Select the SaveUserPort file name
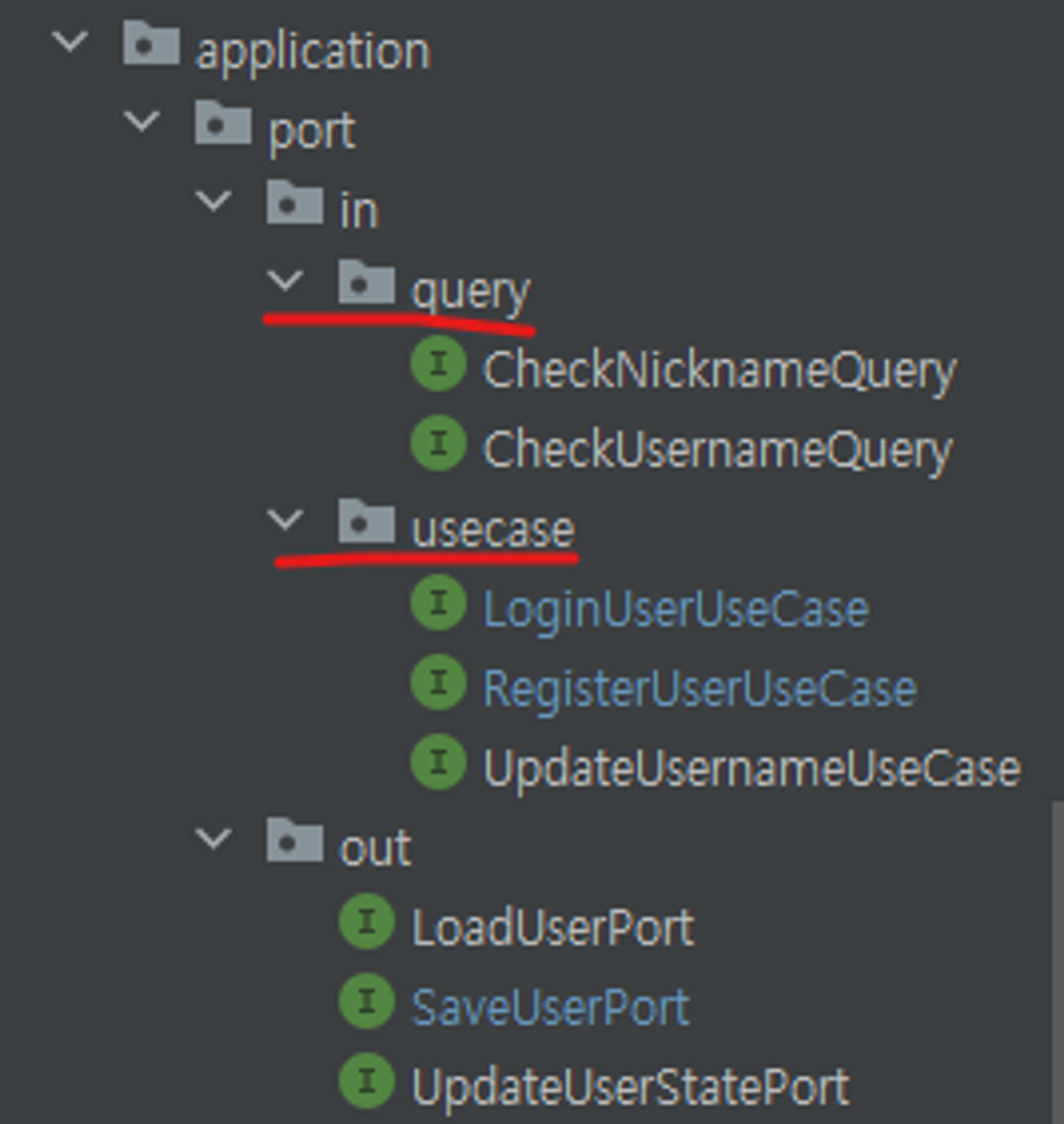This screenshot has width=1064, height=1124. (550, 1007)
